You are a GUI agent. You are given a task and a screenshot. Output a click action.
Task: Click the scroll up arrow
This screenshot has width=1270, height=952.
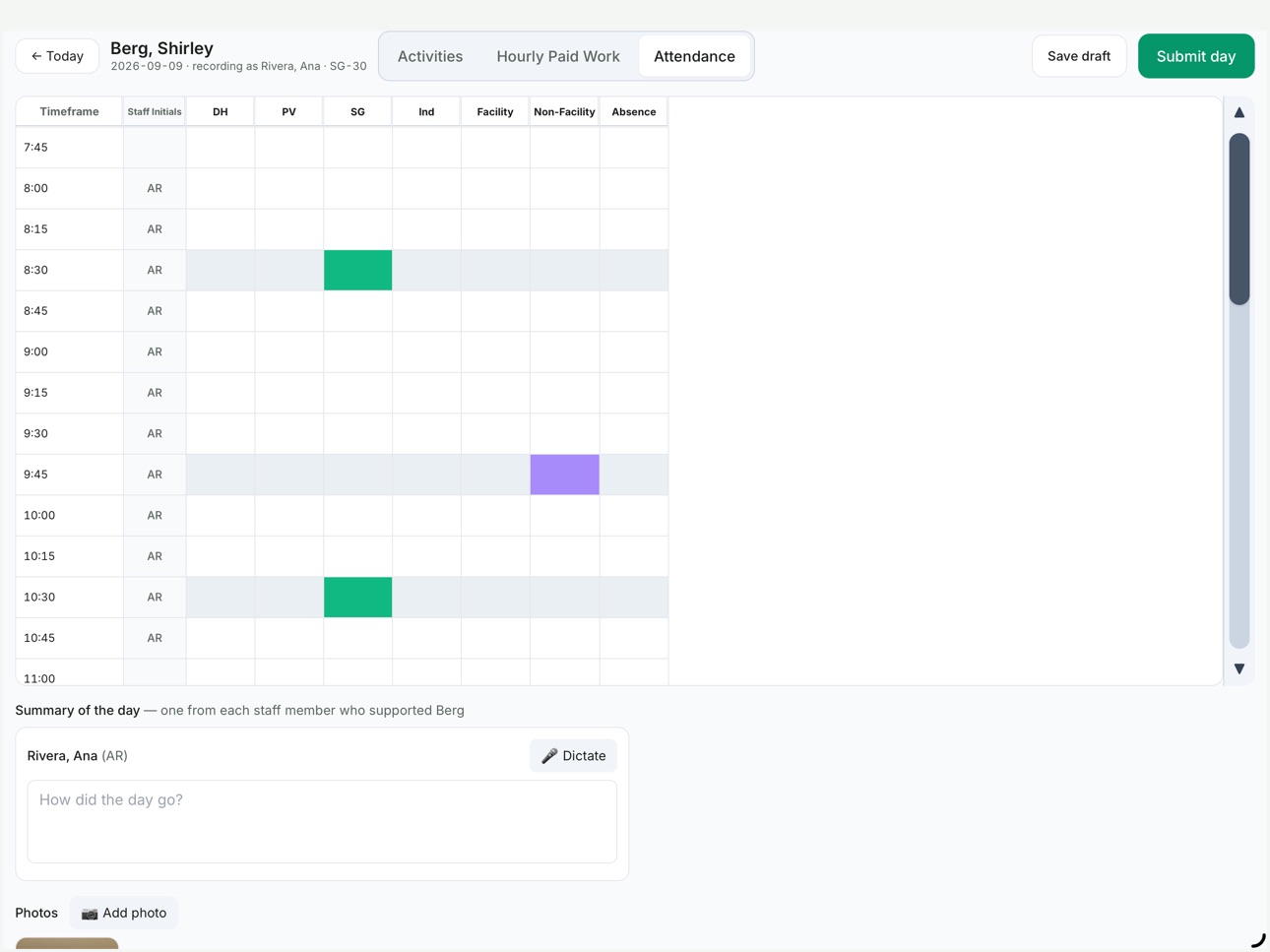point(1239,112)
